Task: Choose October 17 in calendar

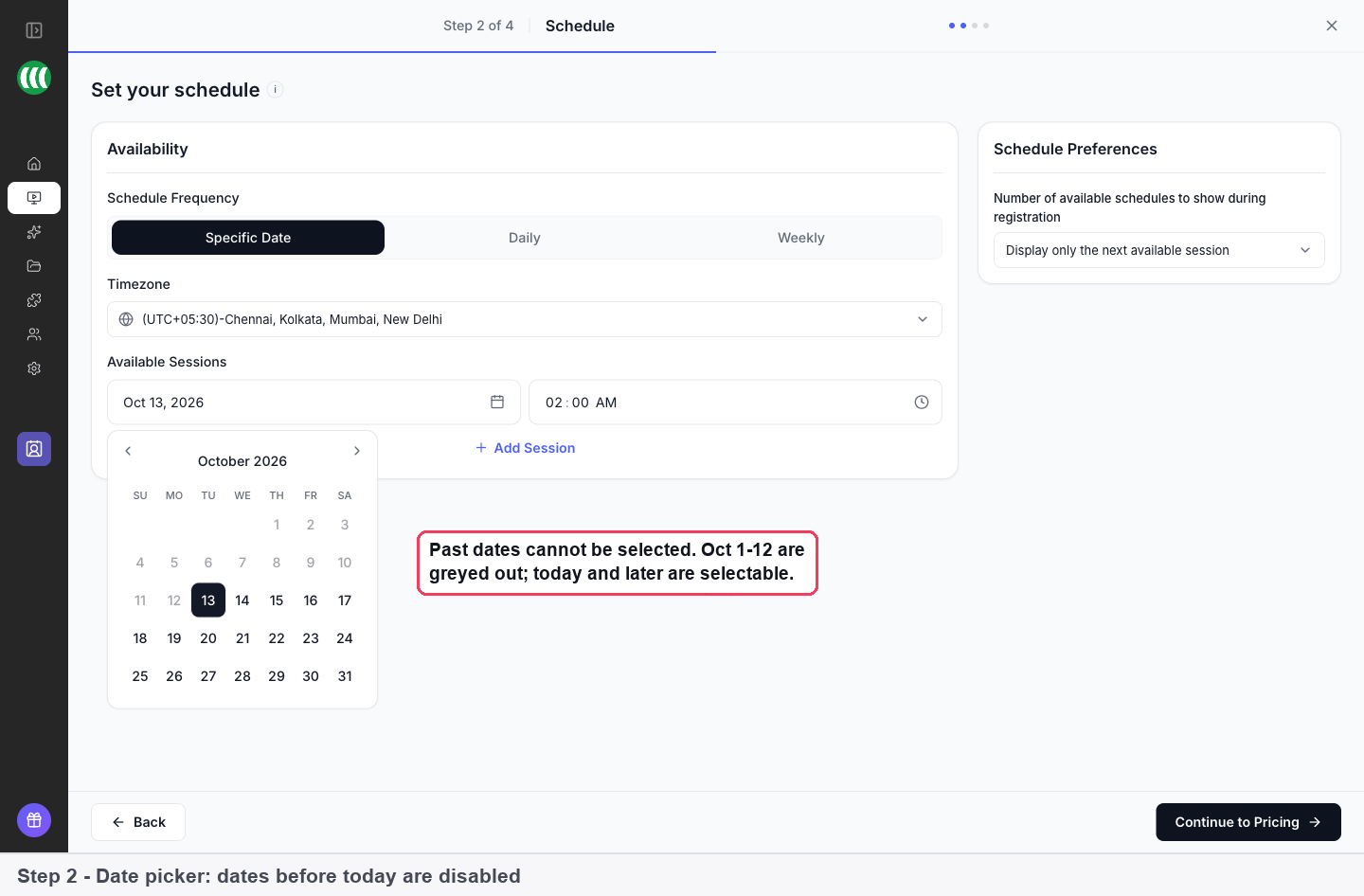Action: point(345,600)
